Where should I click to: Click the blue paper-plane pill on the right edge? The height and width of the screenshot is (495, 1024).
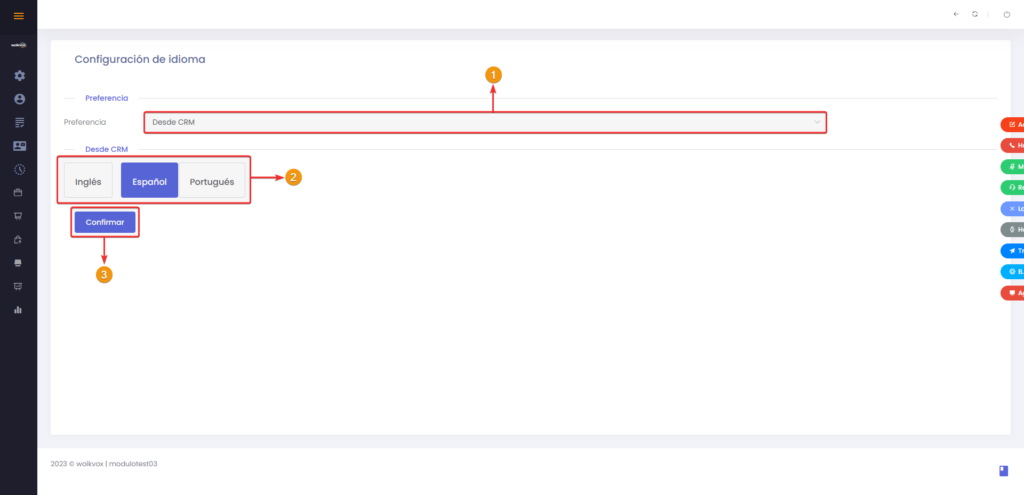pyautogui.click(x=1012, y=251)
